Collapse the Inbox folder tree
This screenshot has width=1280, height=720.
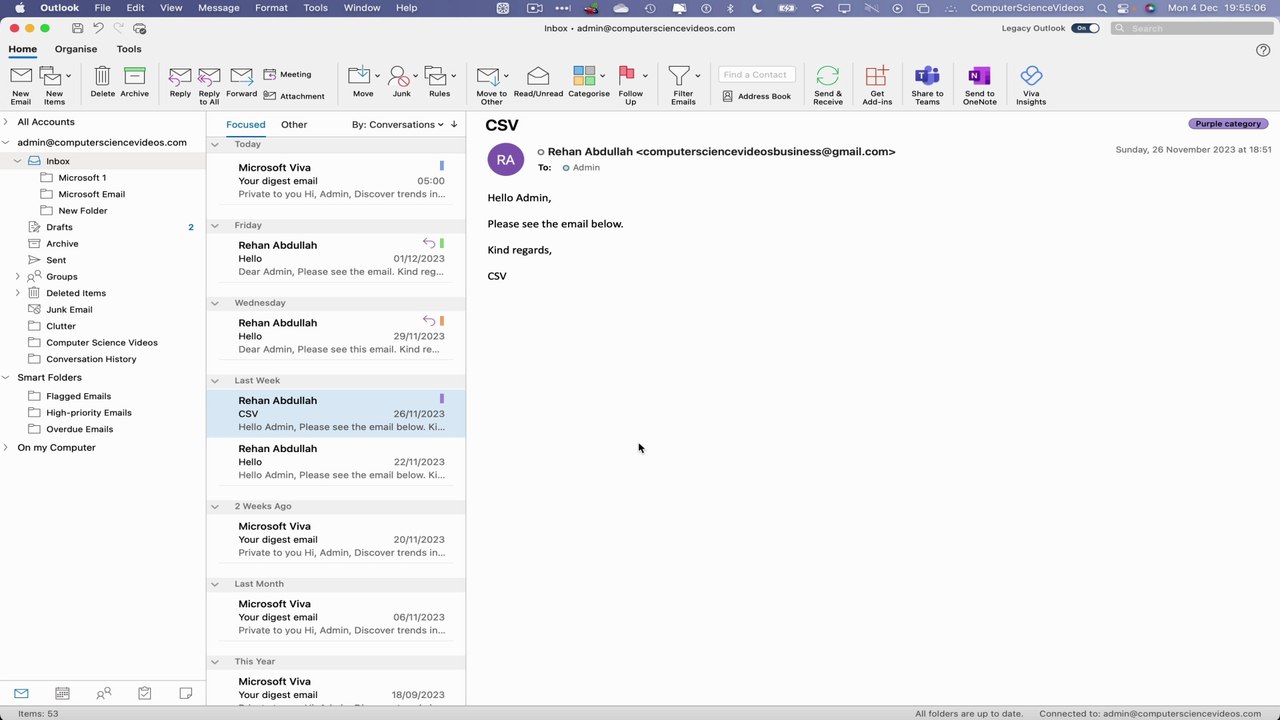point(17,161)
